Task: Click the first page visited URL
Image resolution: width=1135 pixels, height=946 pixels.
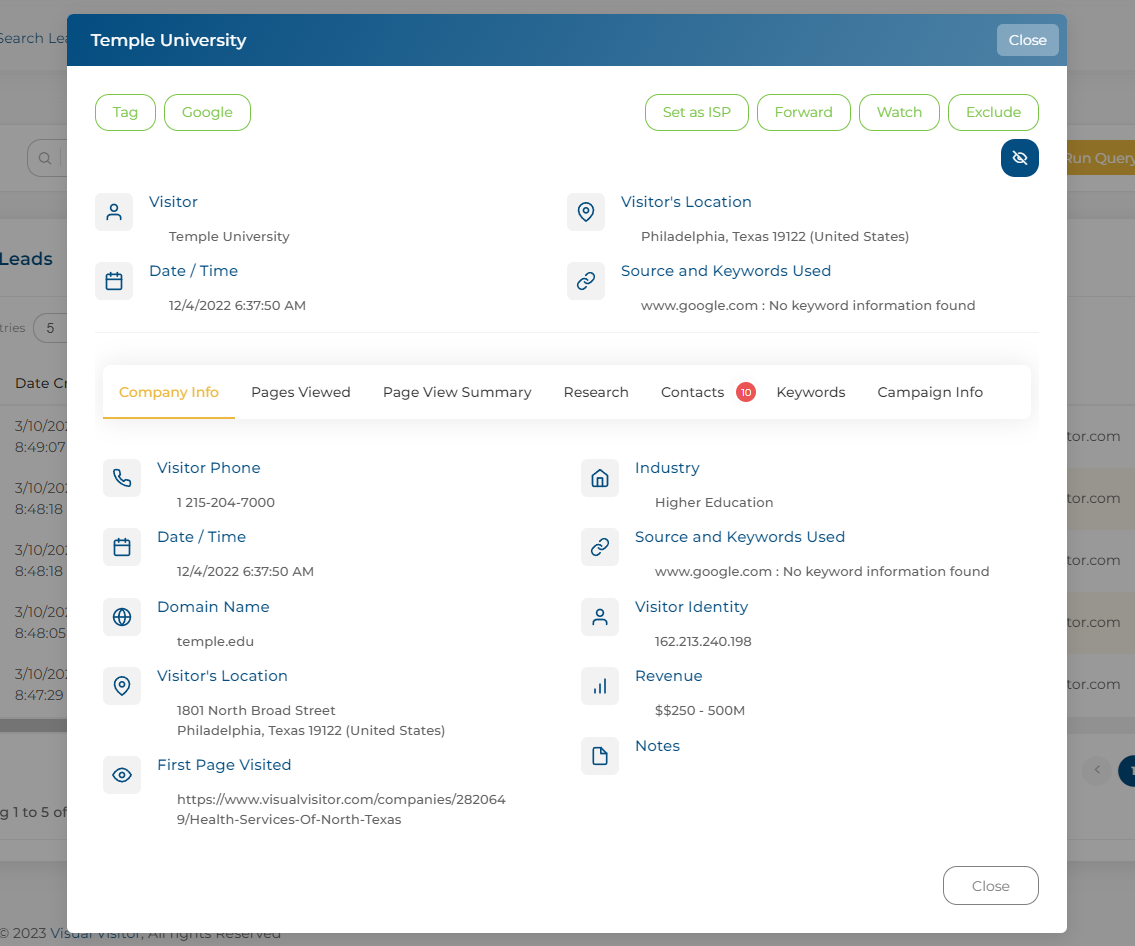Action: click(341, 809)
